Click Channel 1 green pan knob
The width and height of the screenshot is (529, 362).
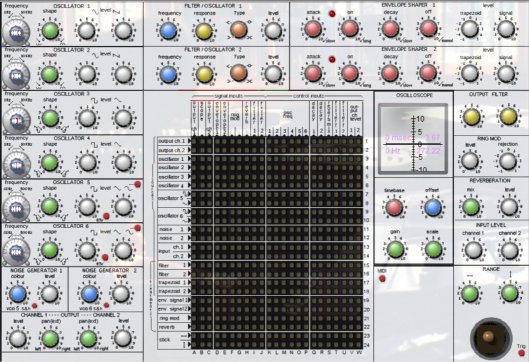click(50, 338)
